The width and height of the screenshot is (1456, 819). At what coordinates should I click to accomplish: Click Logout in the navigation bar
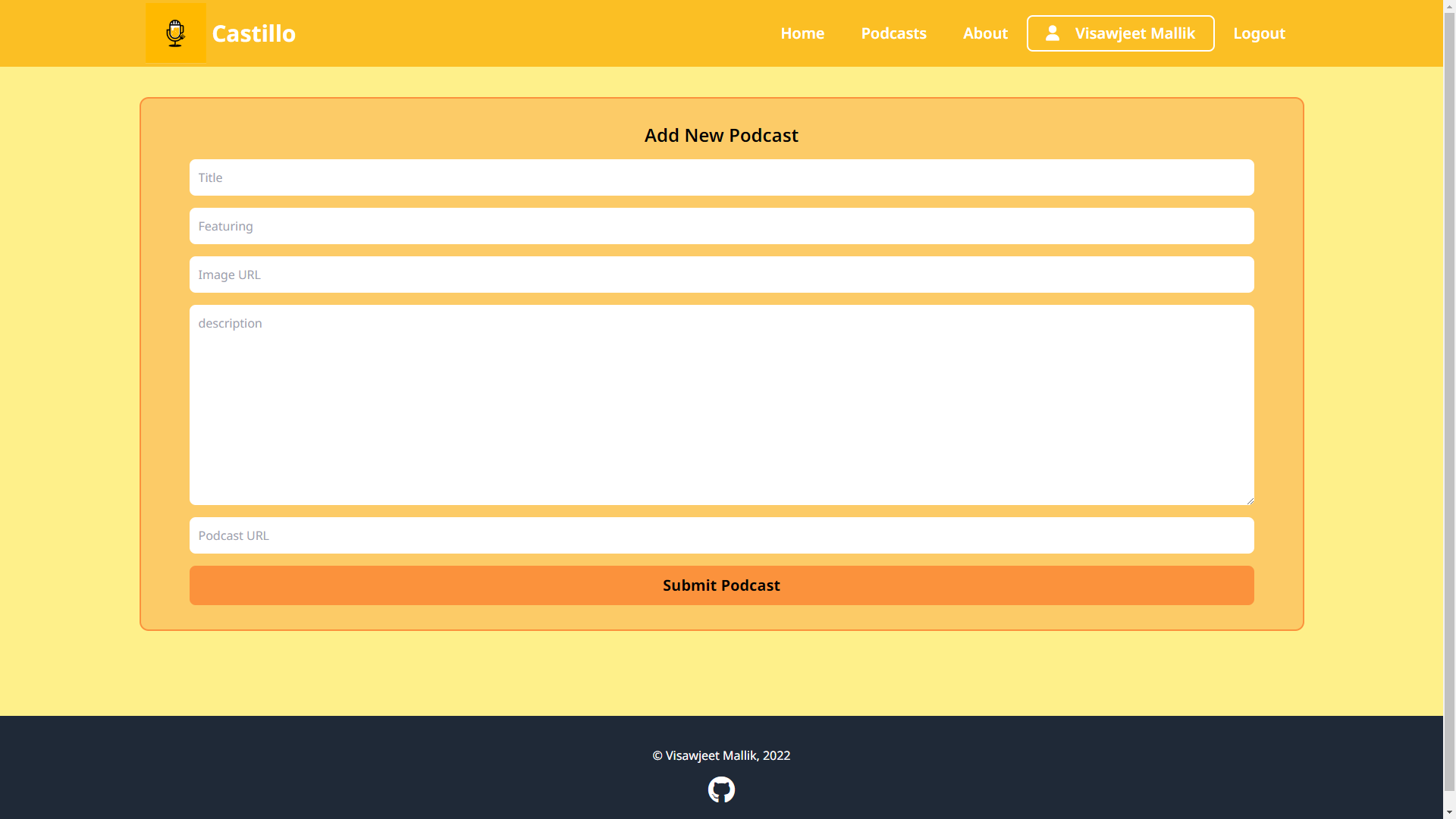pyautogui.click(x=1259, y=33)
